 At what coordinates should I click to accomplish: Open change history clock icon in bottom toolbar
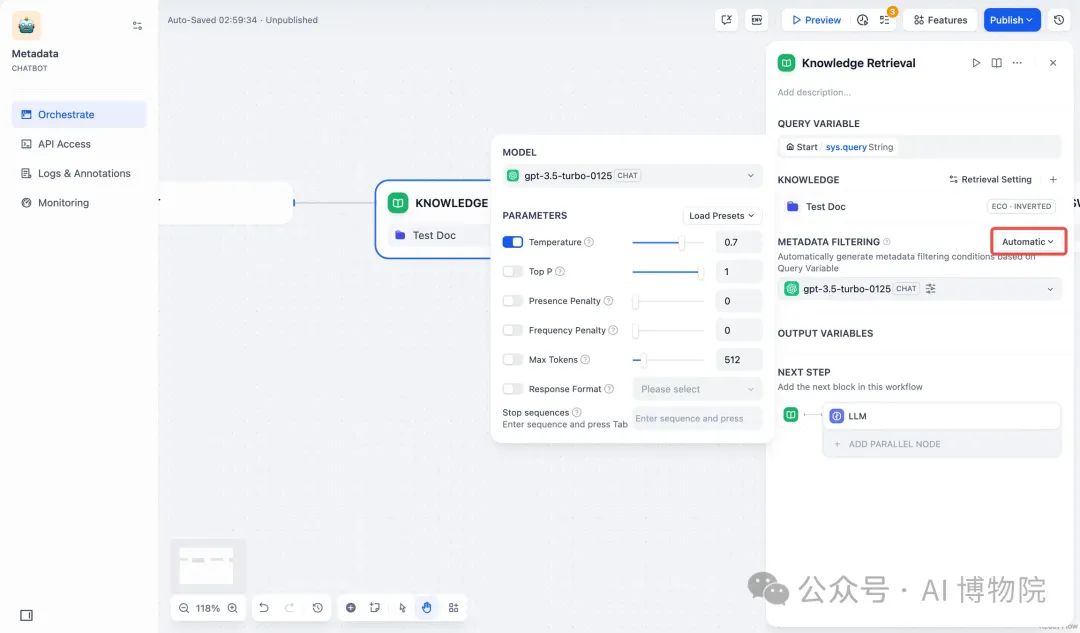tap(318, 608)
